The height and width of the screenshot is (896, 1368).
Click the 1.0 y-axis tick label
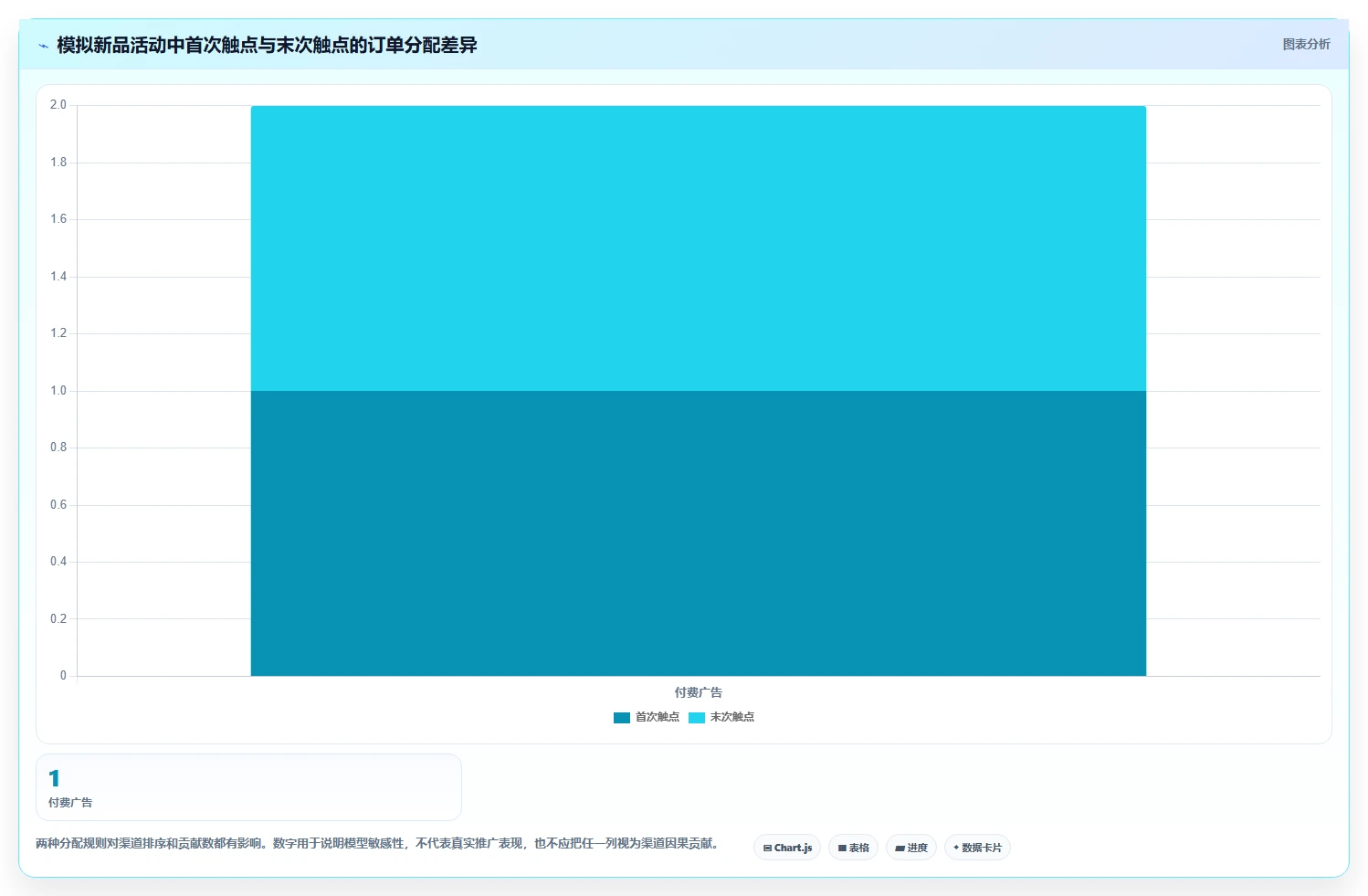point(58,391)
